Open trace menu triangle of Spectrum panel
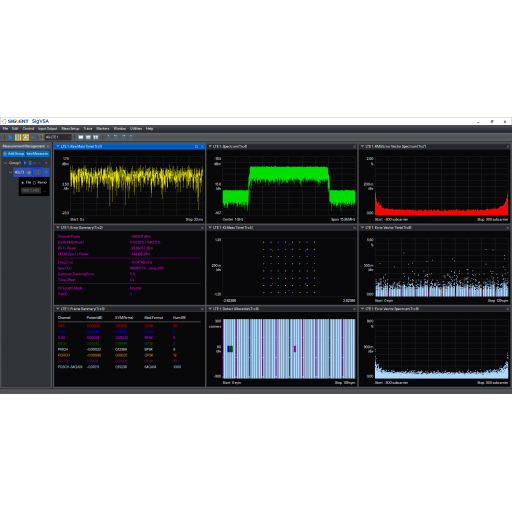The width and height of the screenshot is (512, 512). tap(210, 147)
